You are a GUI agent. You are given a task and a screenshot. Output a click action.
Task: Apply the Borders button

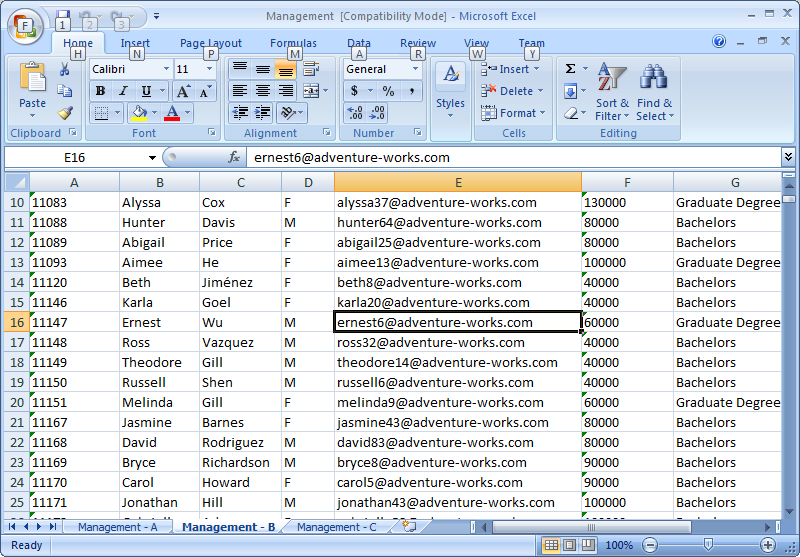102,113
